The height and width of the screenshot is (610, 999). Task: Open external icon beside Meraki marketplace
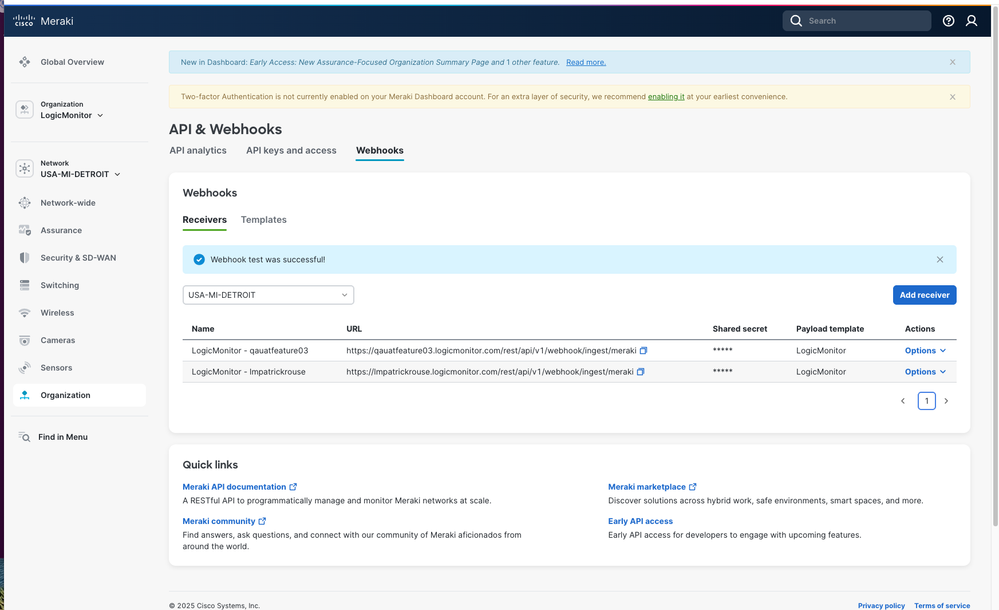[693, 487]
